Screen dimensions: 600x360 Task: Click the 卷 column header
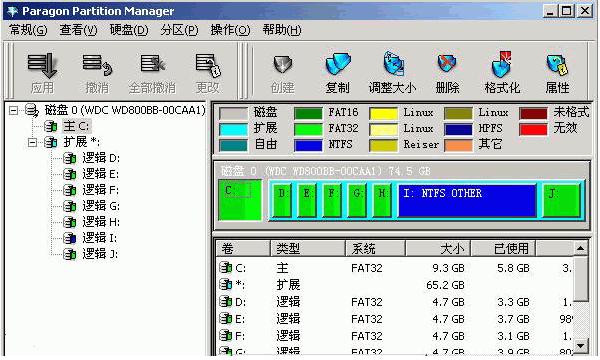tap(243, 249)
